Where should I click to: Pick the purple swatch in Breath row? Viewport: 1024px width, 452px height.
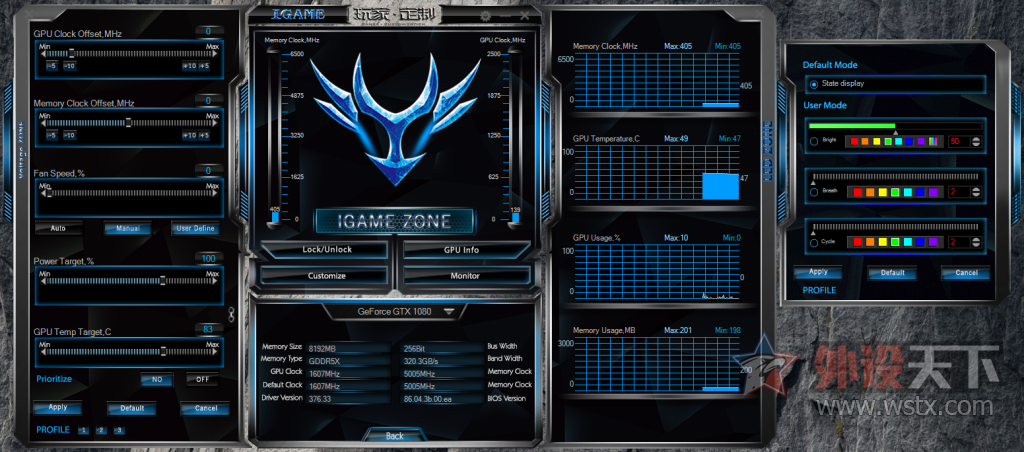[934, 192]
